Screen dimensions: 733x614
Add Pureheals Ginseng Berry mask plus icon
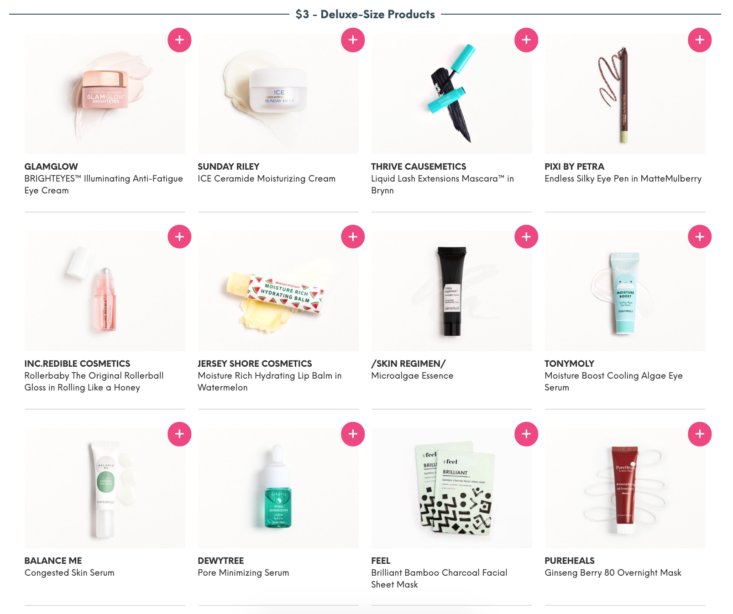click(x=700, y=434)
